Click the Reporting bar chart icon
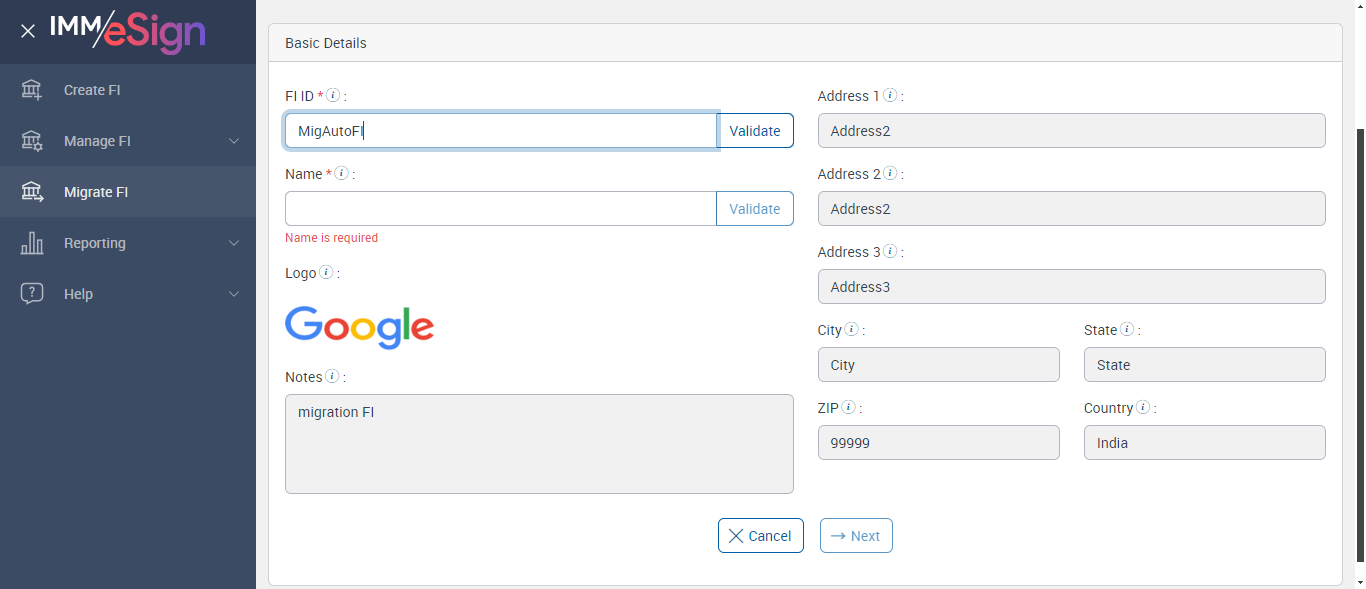This screenshot has width=1366, height=589. pyautogui.click(x=32, y=243)
